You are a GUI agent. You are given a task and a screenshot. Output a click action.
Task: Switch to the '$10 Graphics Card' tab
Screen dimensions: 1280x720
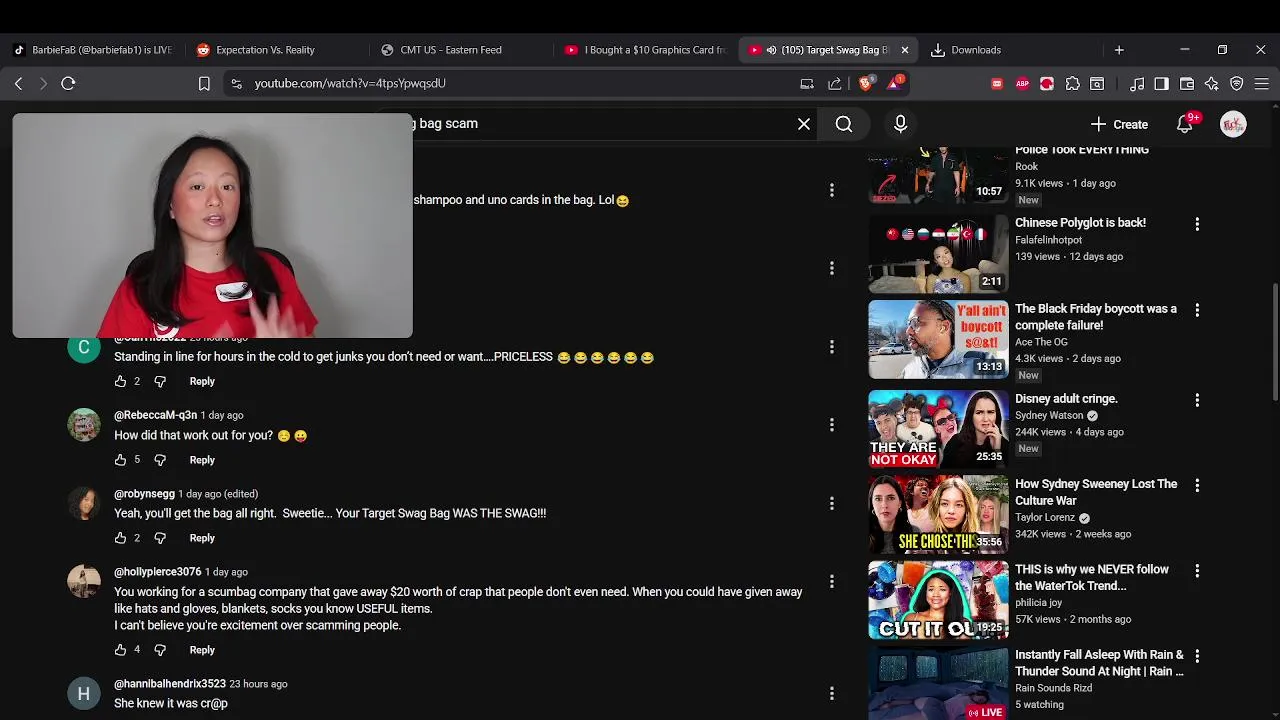click(645, 50)
